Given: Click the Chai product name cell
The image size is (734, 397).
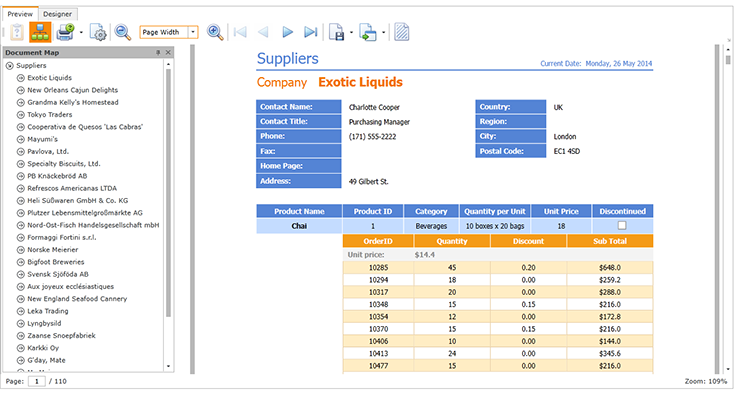Looking at the screenshot, I should (x=299, y=226).
